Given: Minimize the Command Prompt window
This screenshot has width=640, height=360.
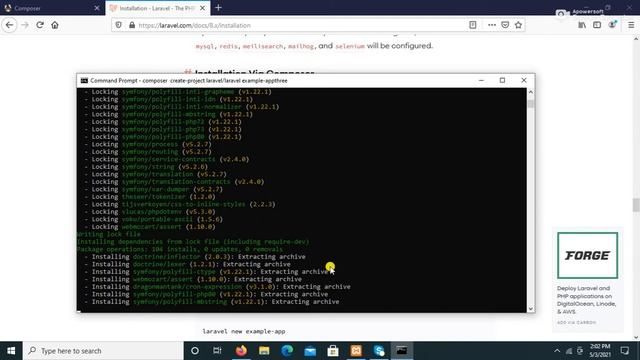Looking at the screenshot, I should click(x=481, y=80).
